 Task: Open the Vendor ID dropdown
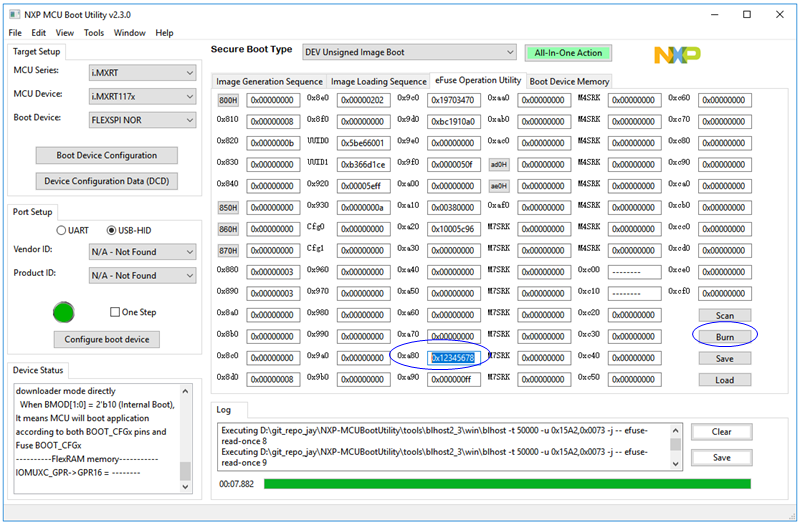(x=142, y=252)
